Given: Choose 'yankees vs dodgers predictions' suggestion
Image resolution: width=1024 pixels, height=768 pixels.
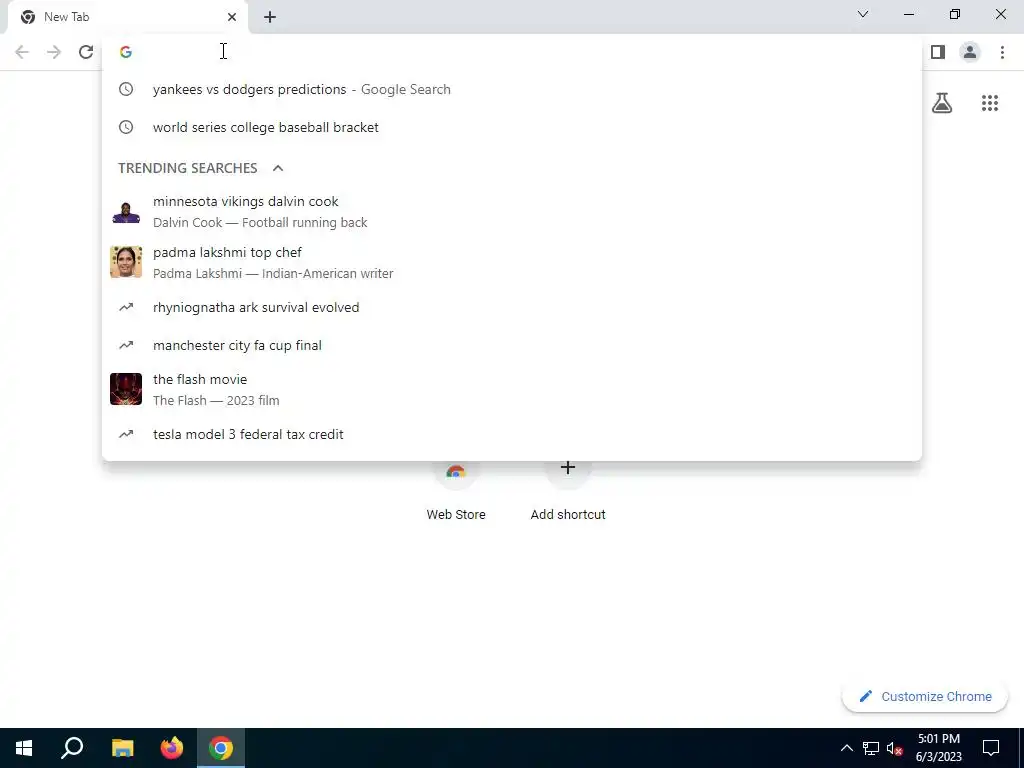Looking at the screenshot, I should 512,89.
